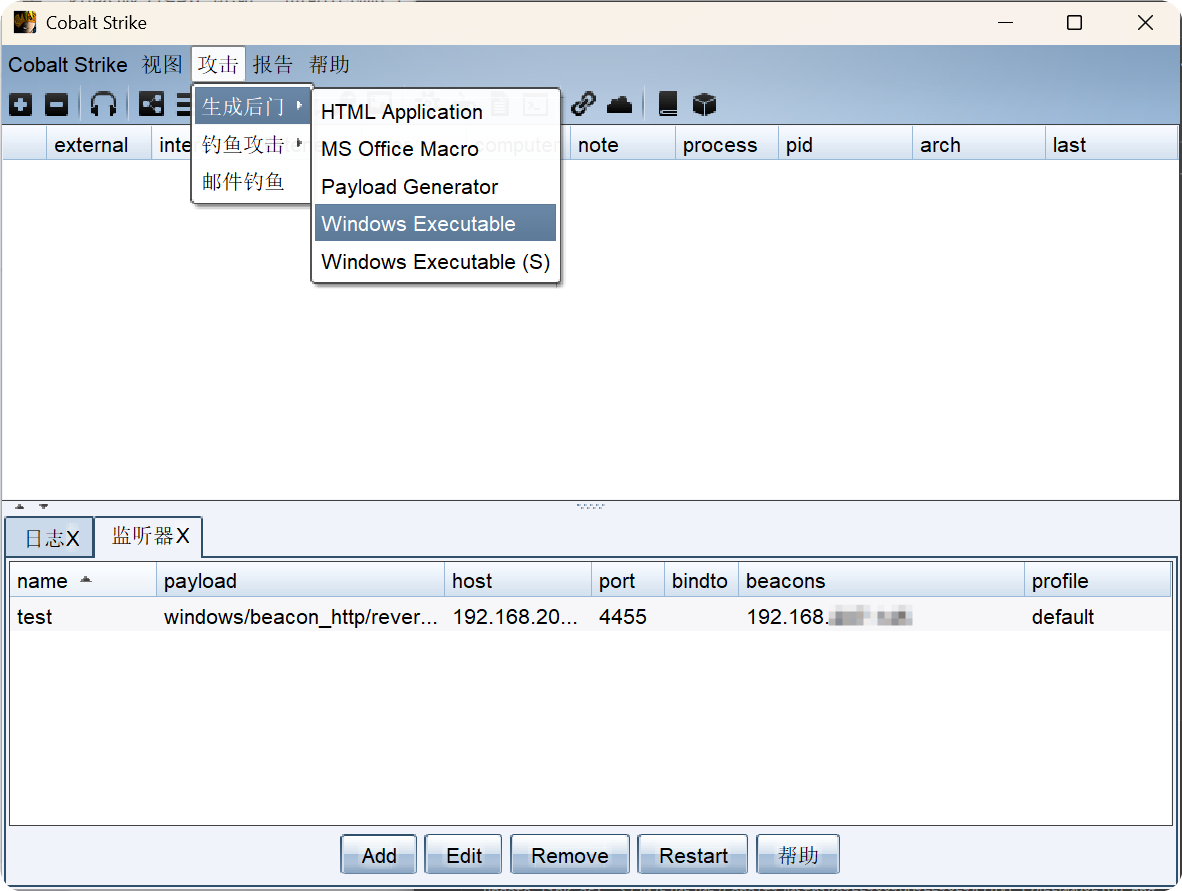1182x891 pixels.
Task: Switch to pivot graph with the share-node icon
Action: coord(151,105)
